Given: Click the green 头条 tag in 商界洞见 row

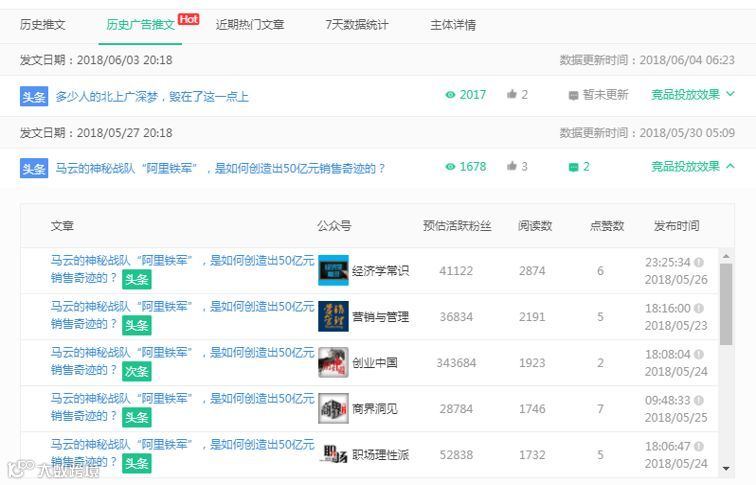Looking at the screenshot, I should tap(136, 418).
